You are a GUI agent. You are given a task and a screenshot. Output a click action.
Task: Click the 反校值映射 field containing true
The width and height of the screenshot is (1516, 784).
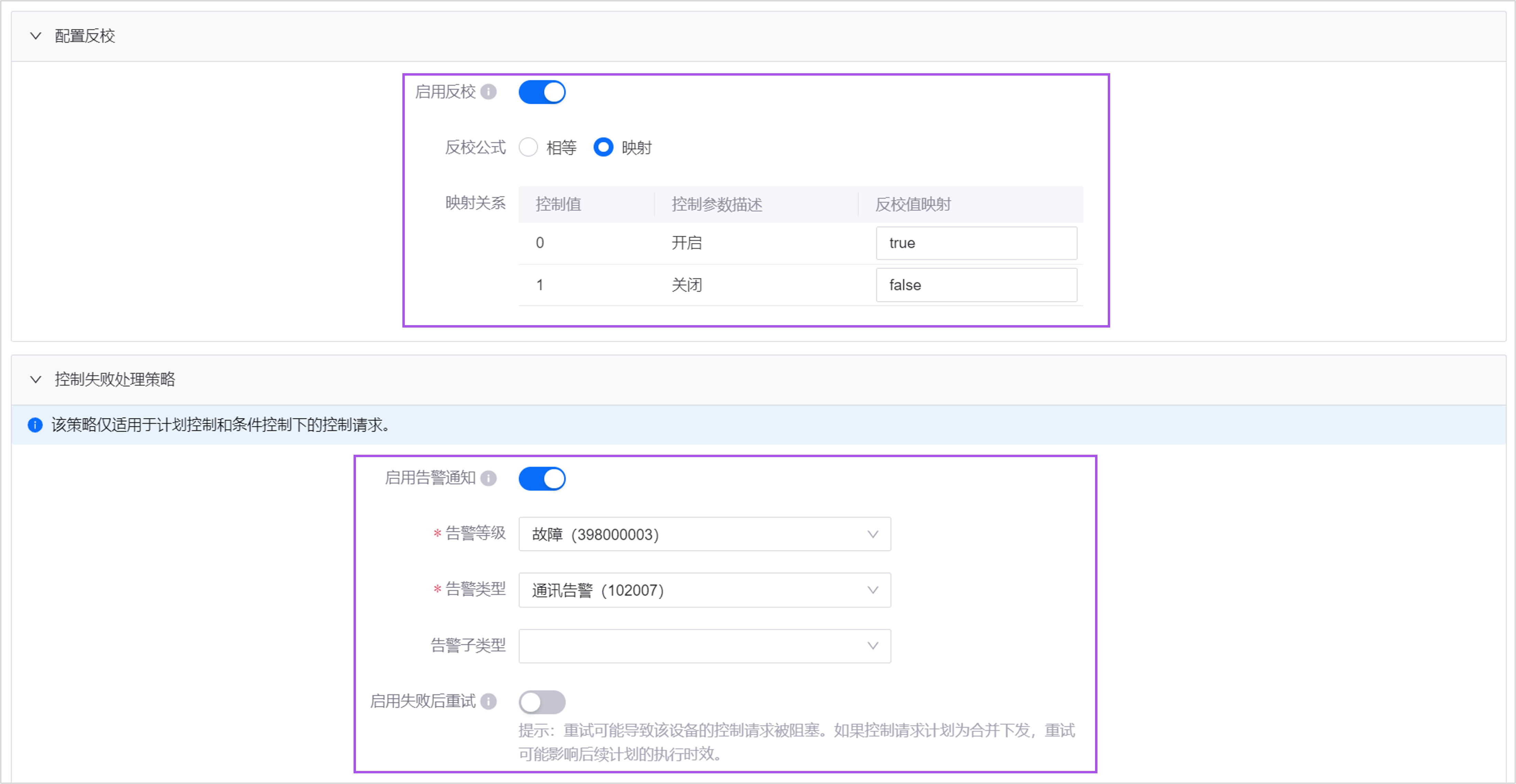976,243
